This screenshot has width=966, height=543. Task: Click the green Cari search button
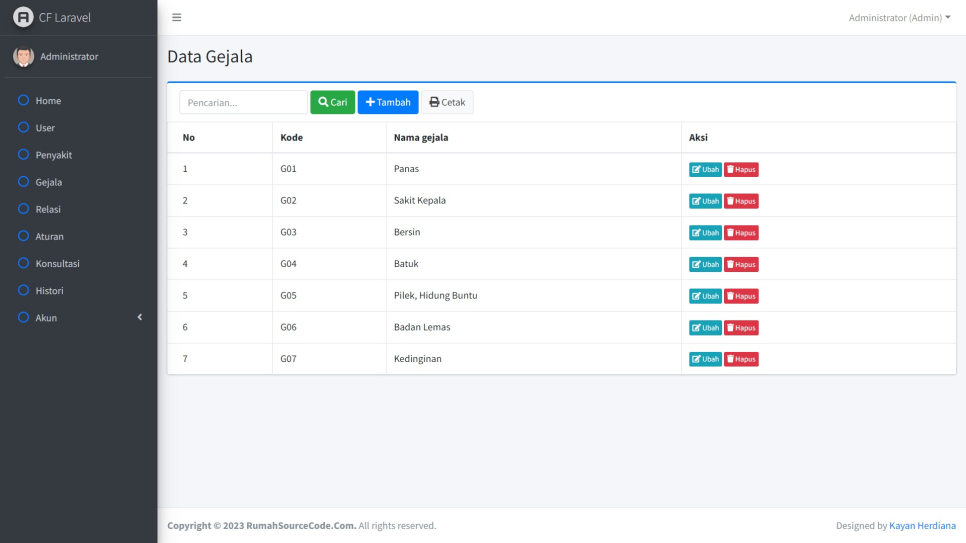[333, 102]
